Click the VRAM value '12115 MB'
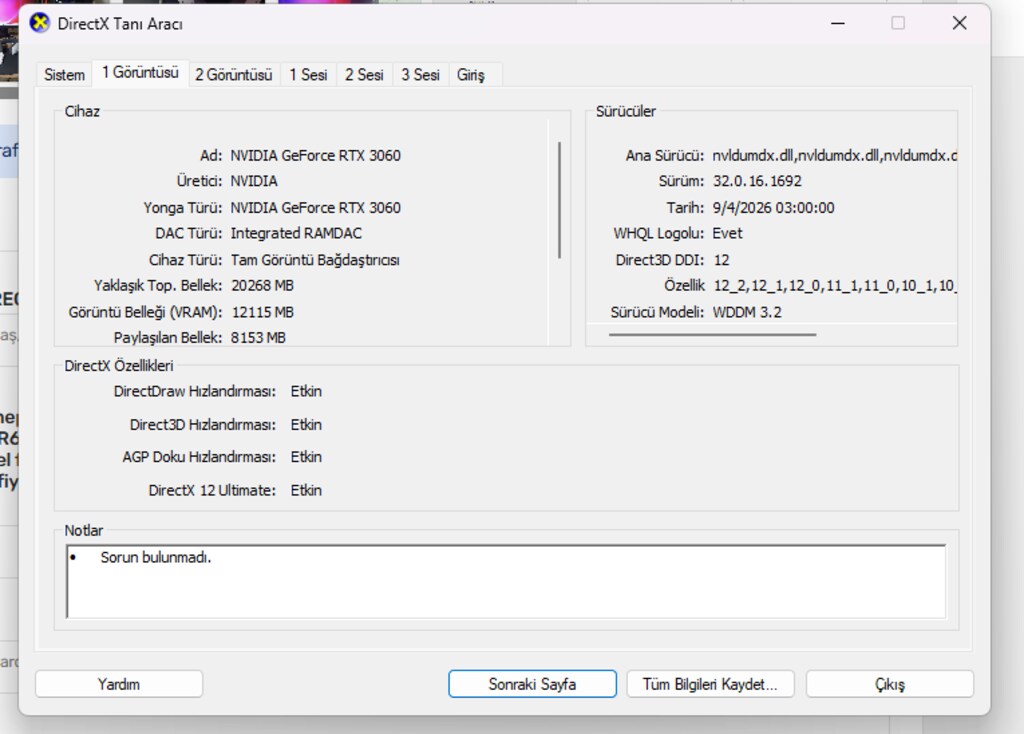This screenshot has width=1024, height=734. click(263, 312)
